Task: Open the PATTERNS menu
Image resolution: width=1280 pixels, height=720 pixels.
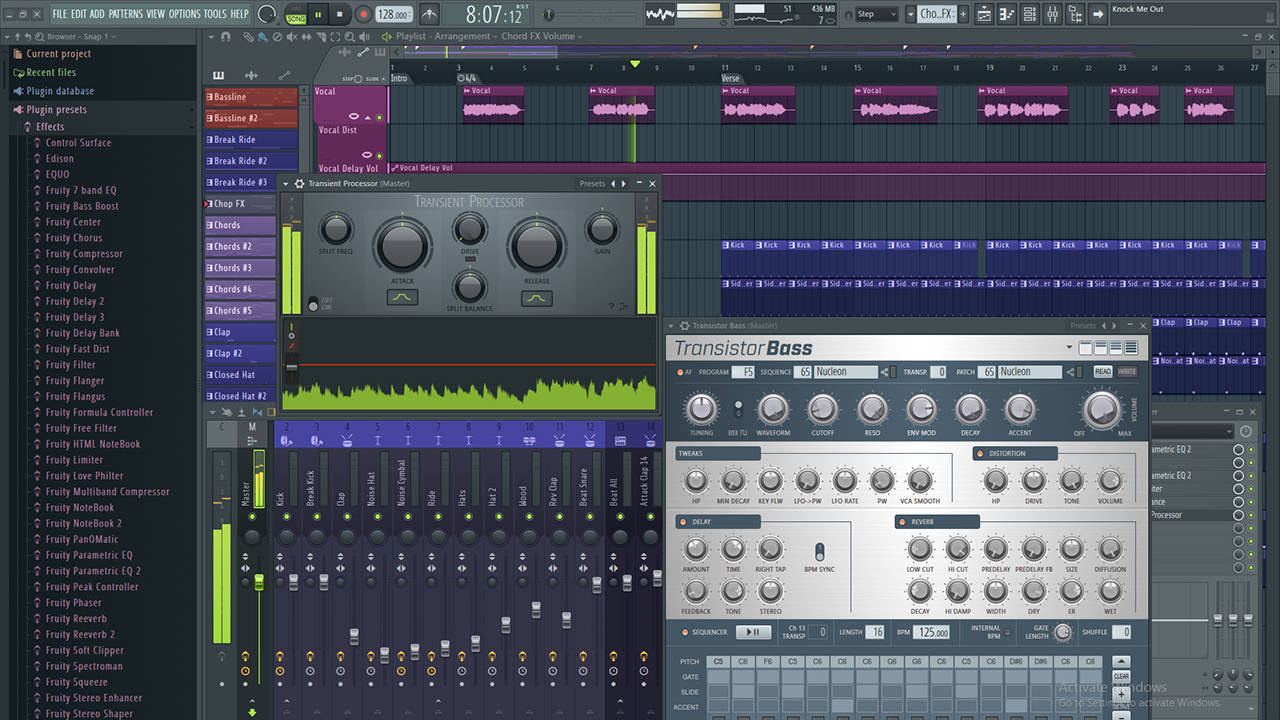Action: coord(125,14)
